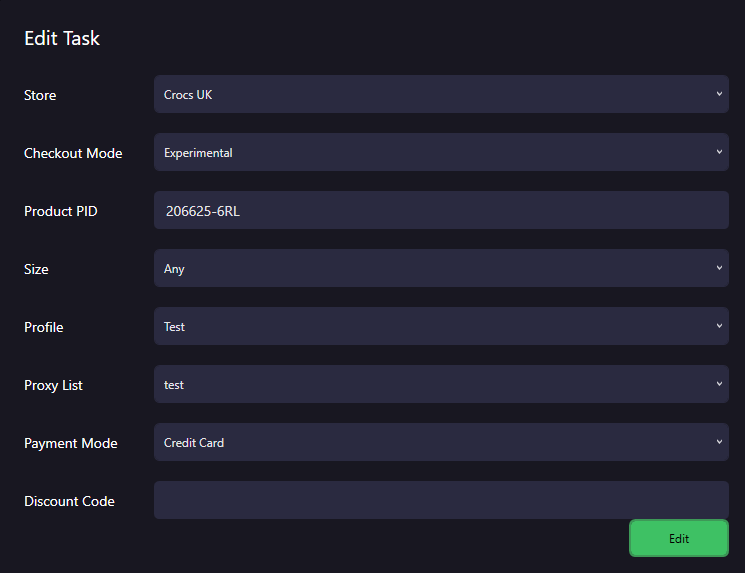Image resolution: width=745 pixels, height=573 pixels.
Task: Click the Discount Code label
Action: 69,501
